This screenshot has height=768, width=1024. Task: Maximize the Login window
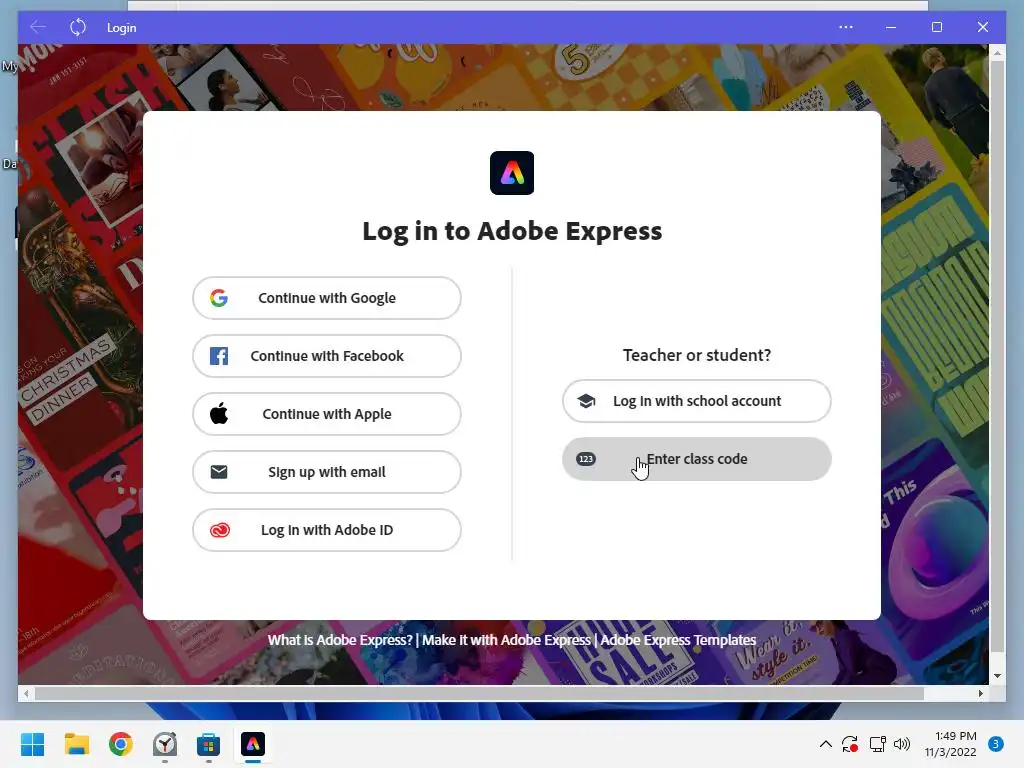[936, 27]
